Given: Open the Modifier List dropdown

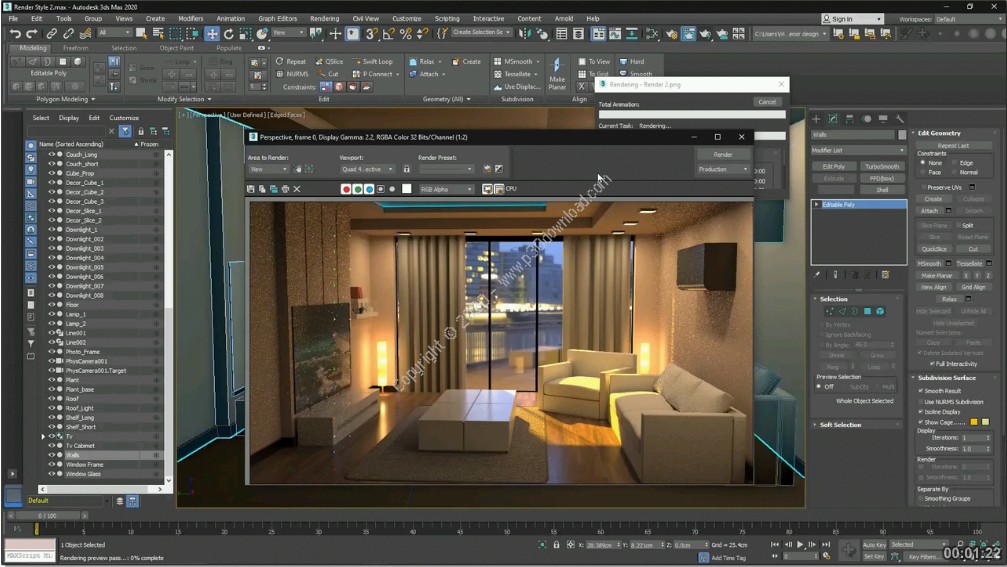Looking at the screenshot, I should click(857, 150).
